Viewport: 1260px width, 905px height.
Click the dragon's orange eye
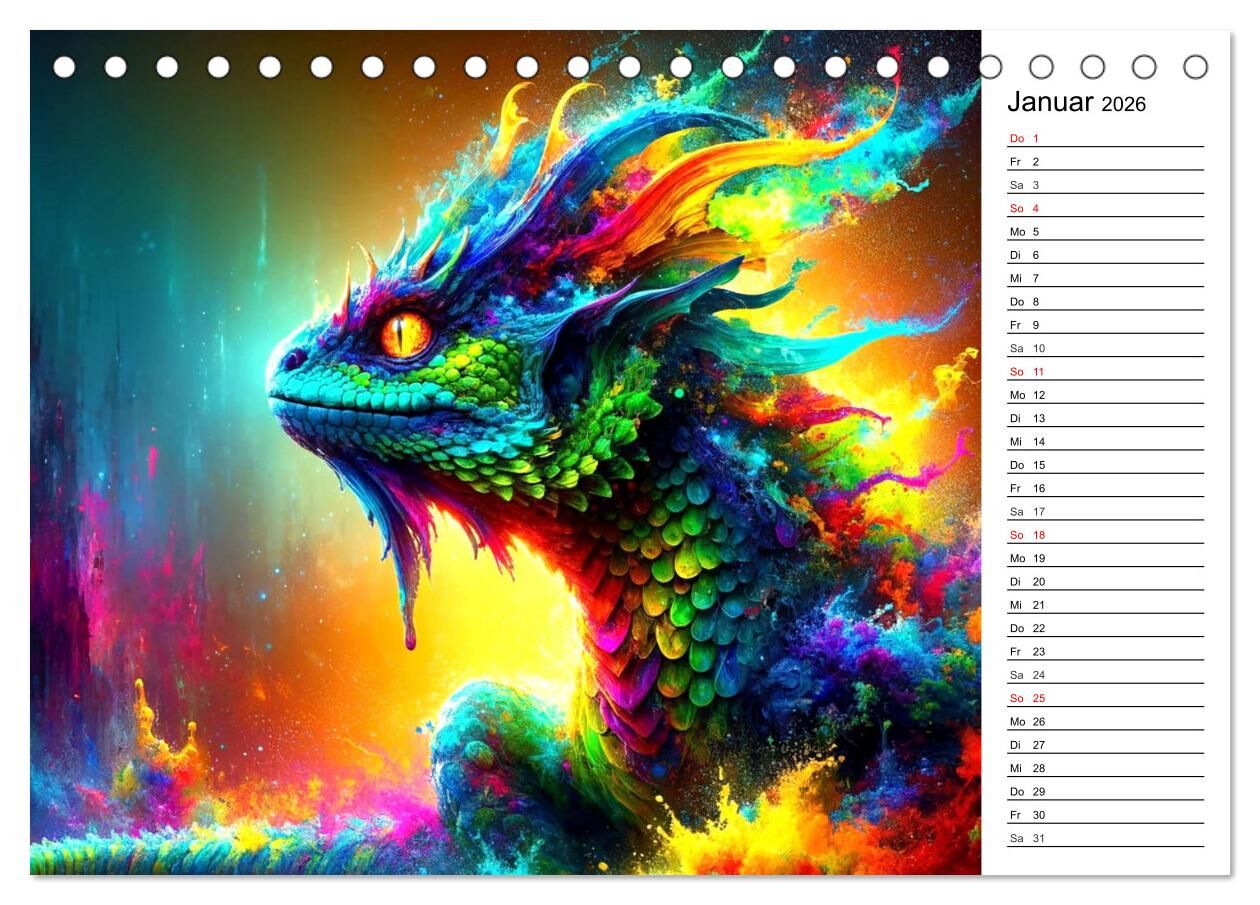(x=405, y=334)
